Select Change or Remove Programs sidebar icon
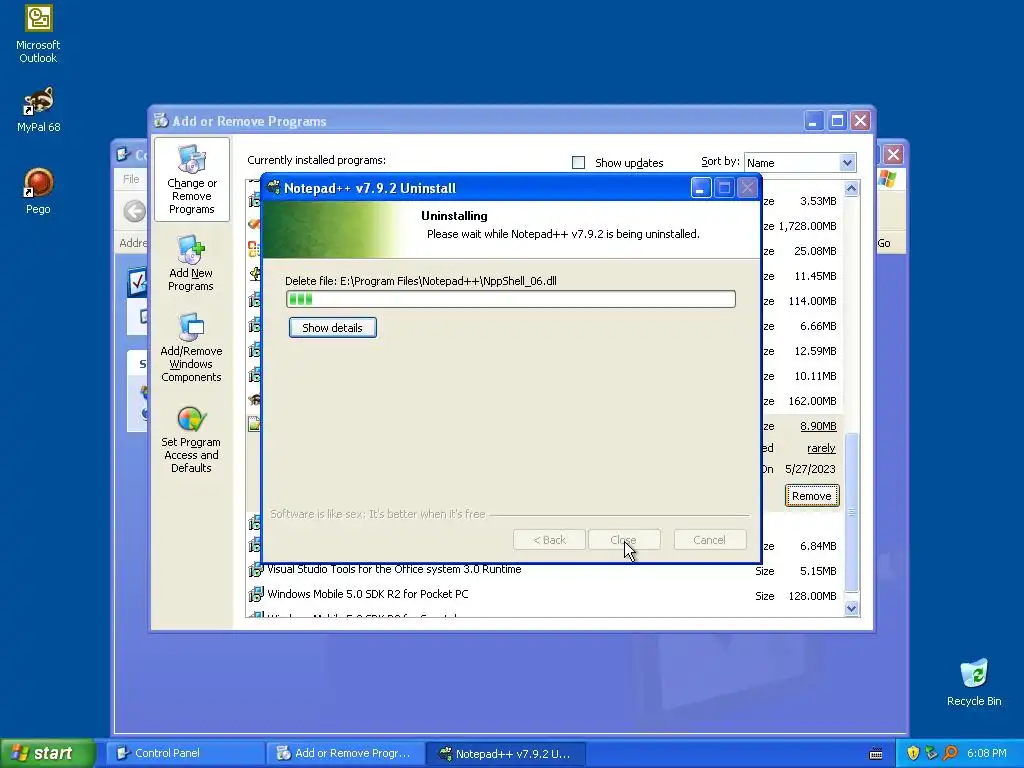Screen dimensions: 1024x768 pos(191,180)
